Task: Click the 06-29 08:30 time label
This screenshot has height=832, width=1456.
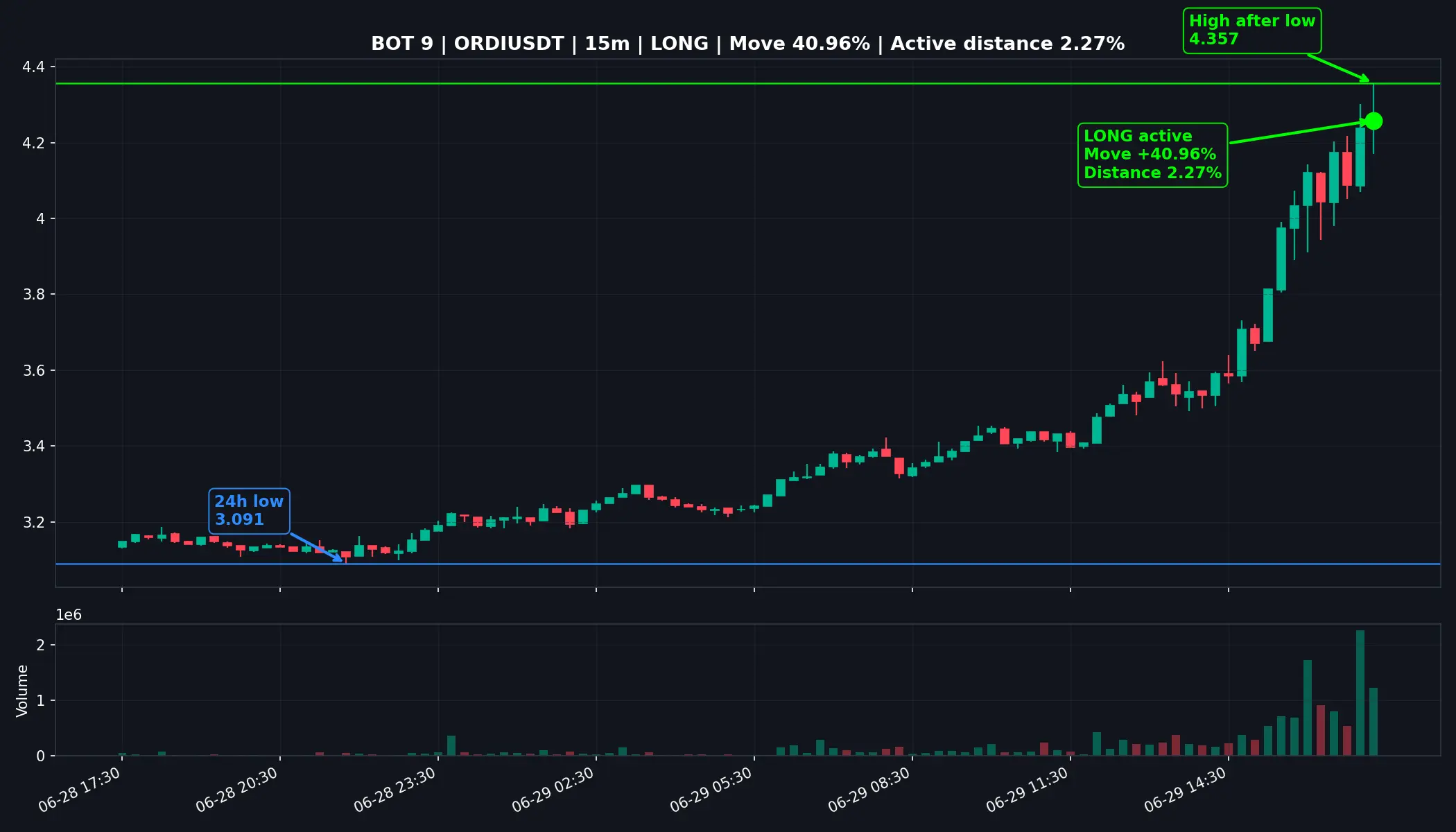Action: click(x=869, y=790)
